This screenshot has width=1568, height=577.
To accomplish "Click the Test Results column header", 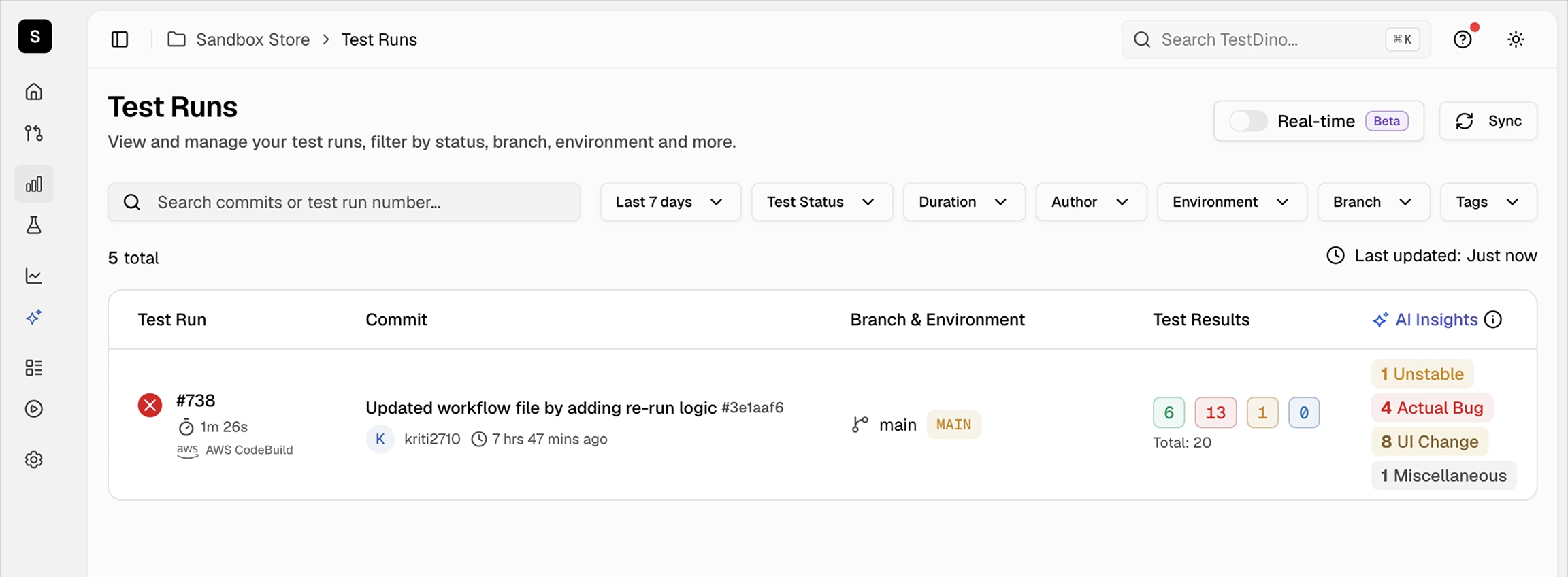I will [x=1201, y=320].
